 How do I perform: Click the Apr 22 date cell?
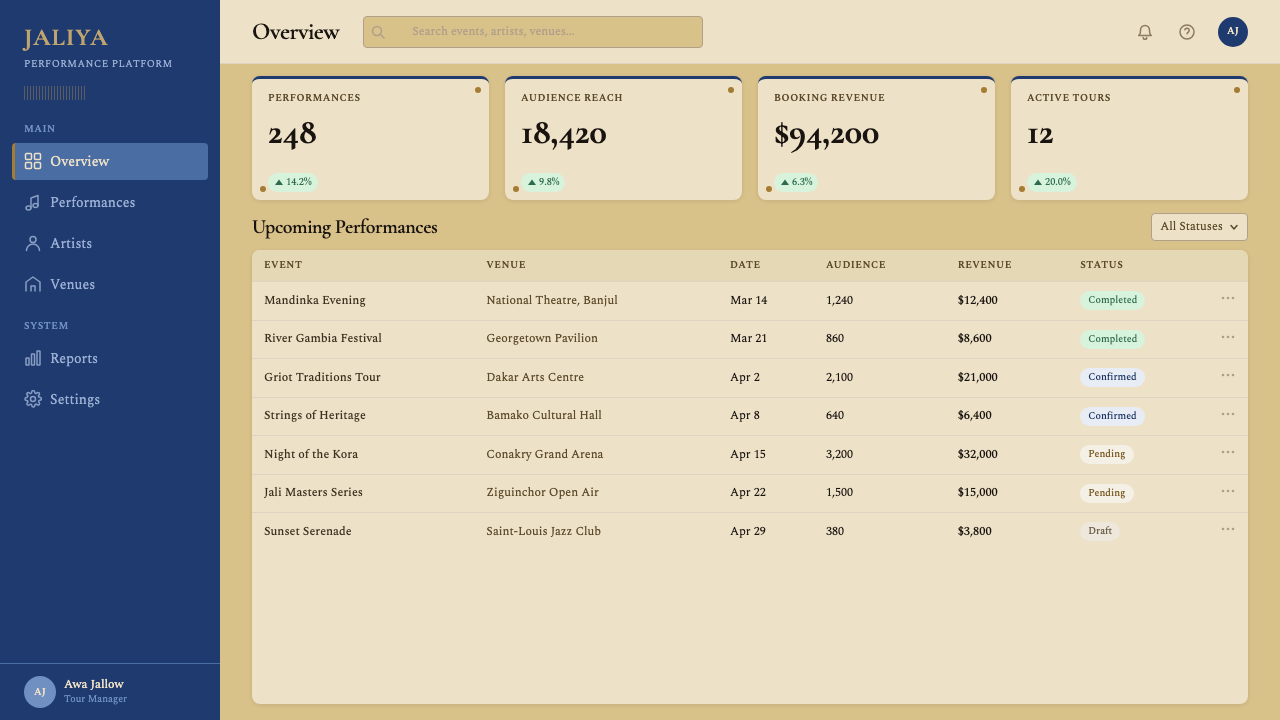point(748,492)
